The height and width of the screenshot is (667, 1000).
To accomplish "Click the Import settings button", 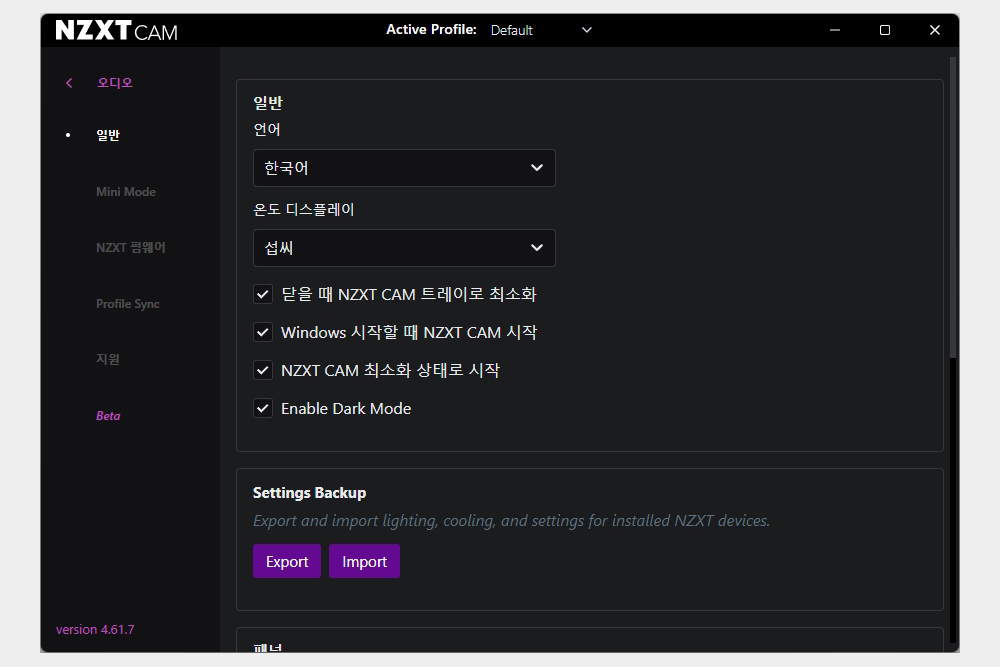I will 364,561.
